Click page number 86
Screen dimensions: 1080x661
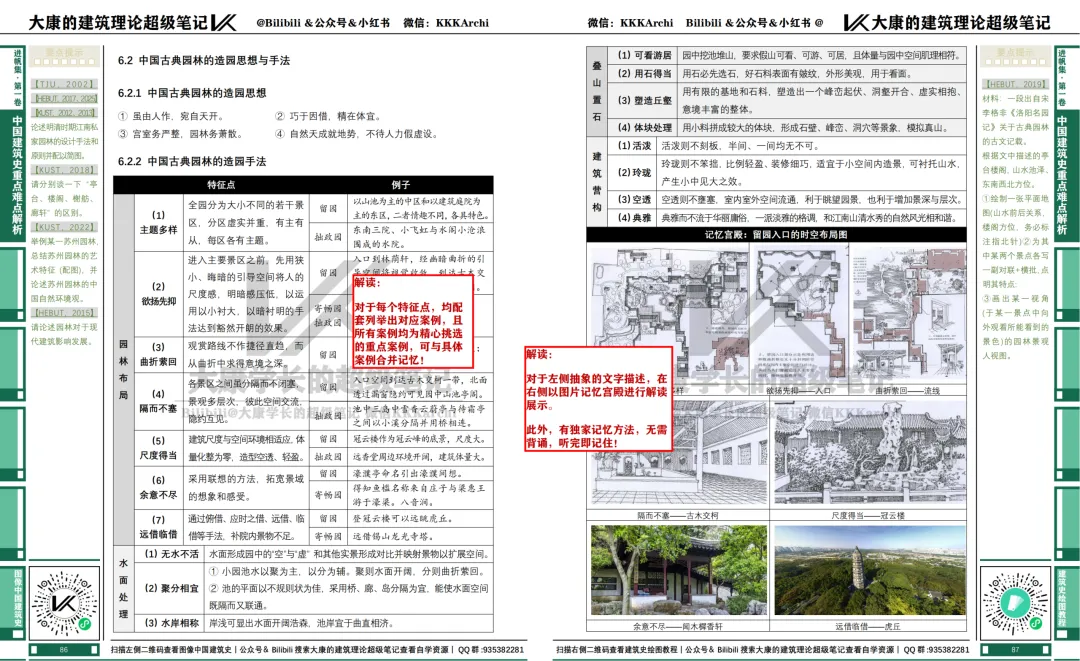click(x=64, y=649)
